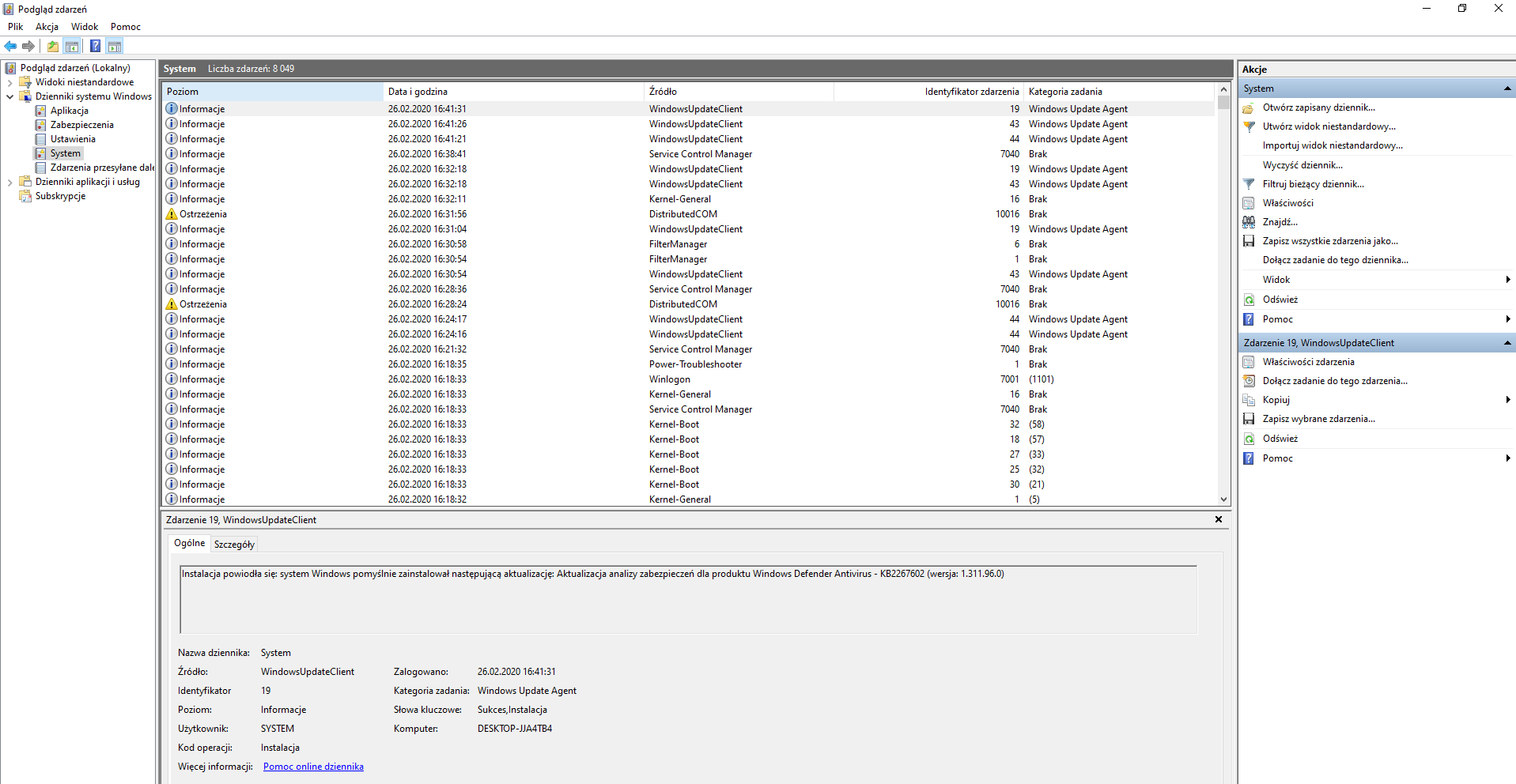
Task: Click the warning icon for the 16:28:24 event
Action: 172,304
